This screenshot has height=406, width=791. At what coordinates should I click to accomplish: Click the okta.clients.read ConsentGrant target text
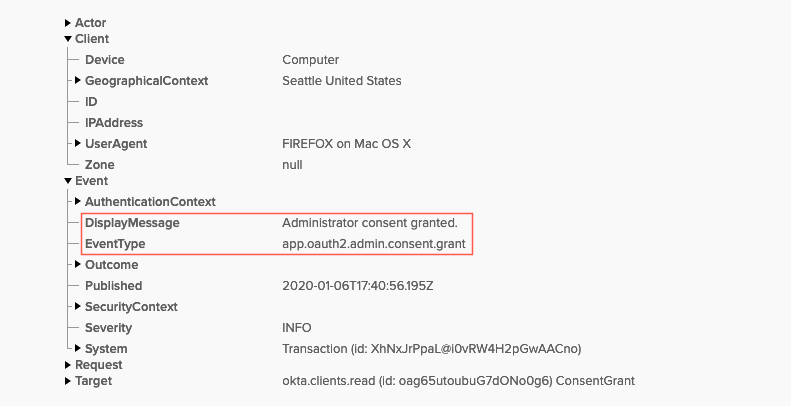(459, 381)
